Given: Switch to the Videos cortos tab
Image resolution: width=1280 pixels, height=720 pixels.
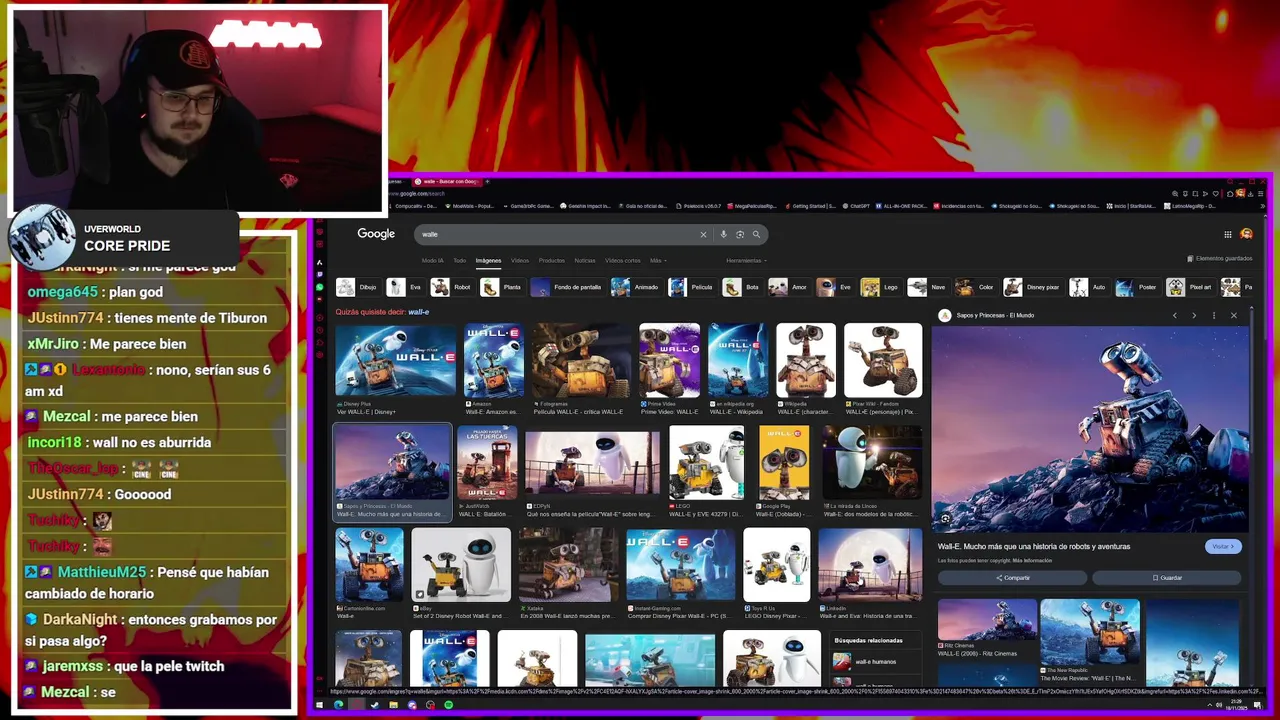Looking at the screenshot, I should click(x=622, y=260).
